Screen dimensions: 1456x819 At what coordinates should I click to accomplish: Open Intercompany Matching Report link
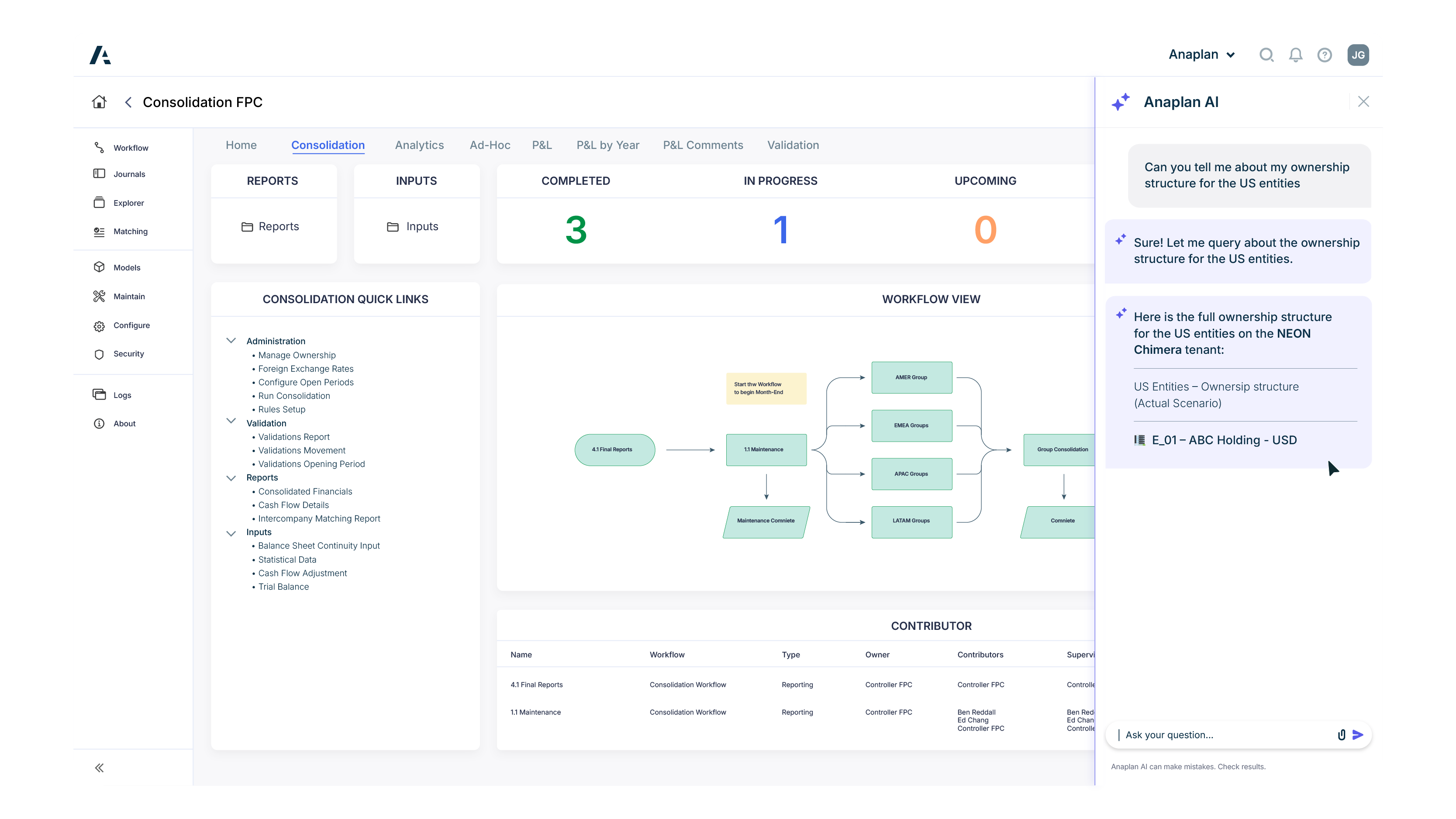pos(319,519)
